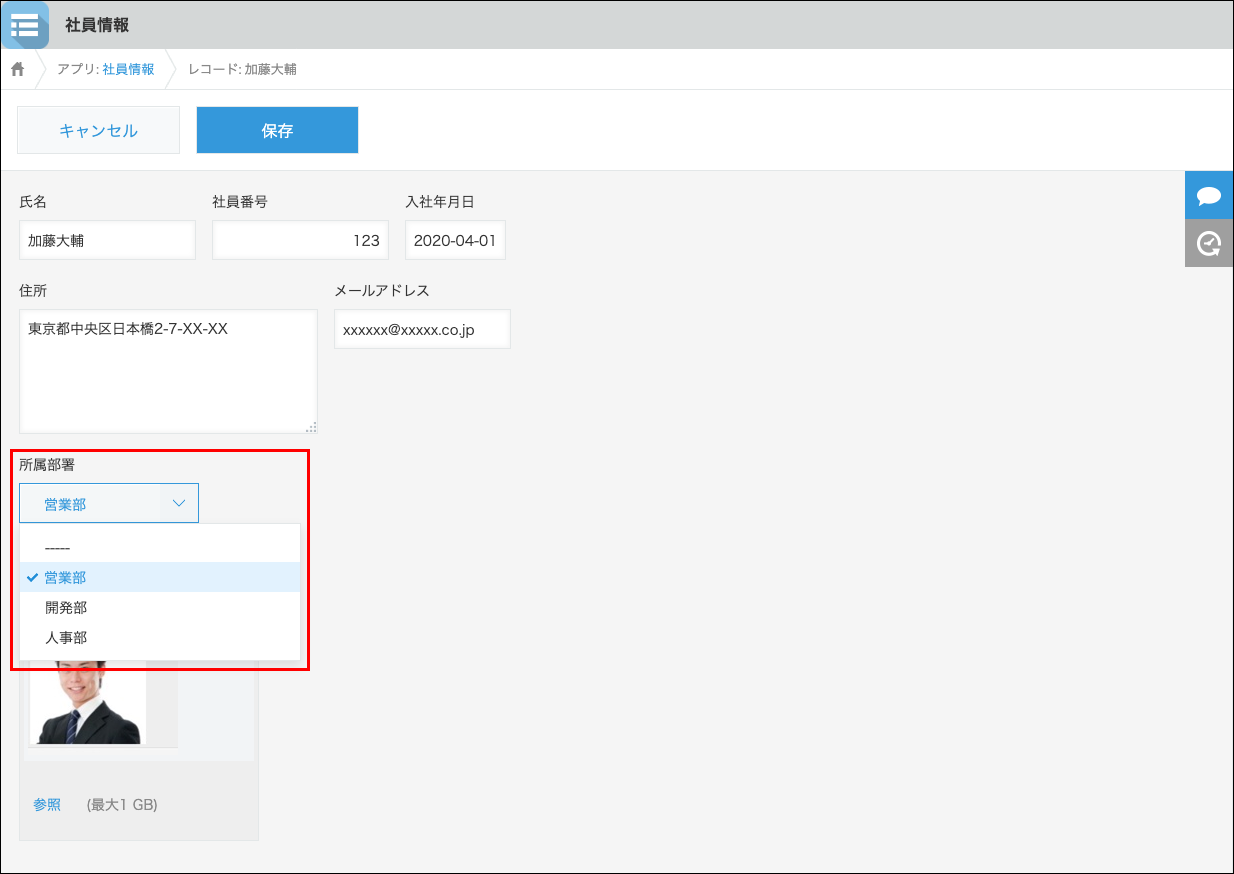The width and height of the screenshot is (1234, 874).
Task: Select the blank ----- option
Action: tap(160, 547)
